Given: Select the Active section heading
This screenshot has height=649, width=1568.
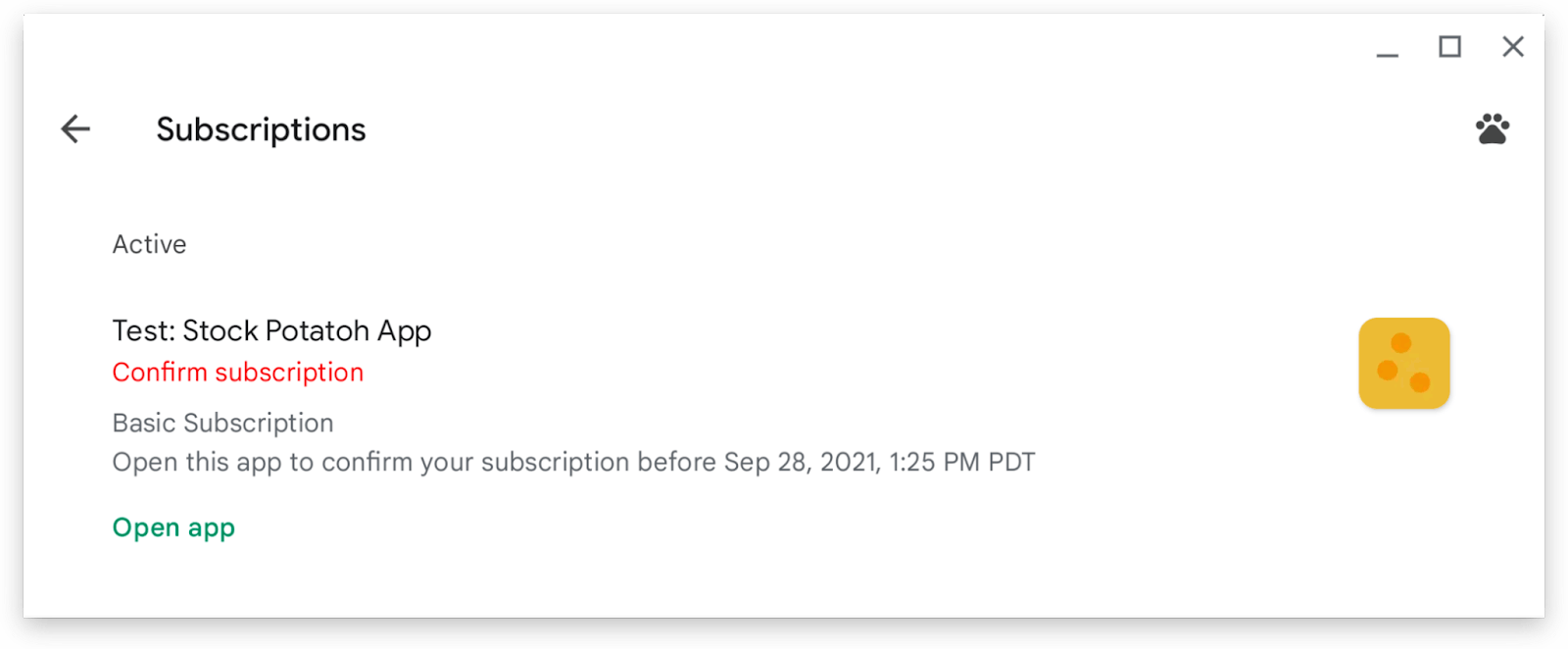Looking at the screenshot, I should [x=149, y=244].
